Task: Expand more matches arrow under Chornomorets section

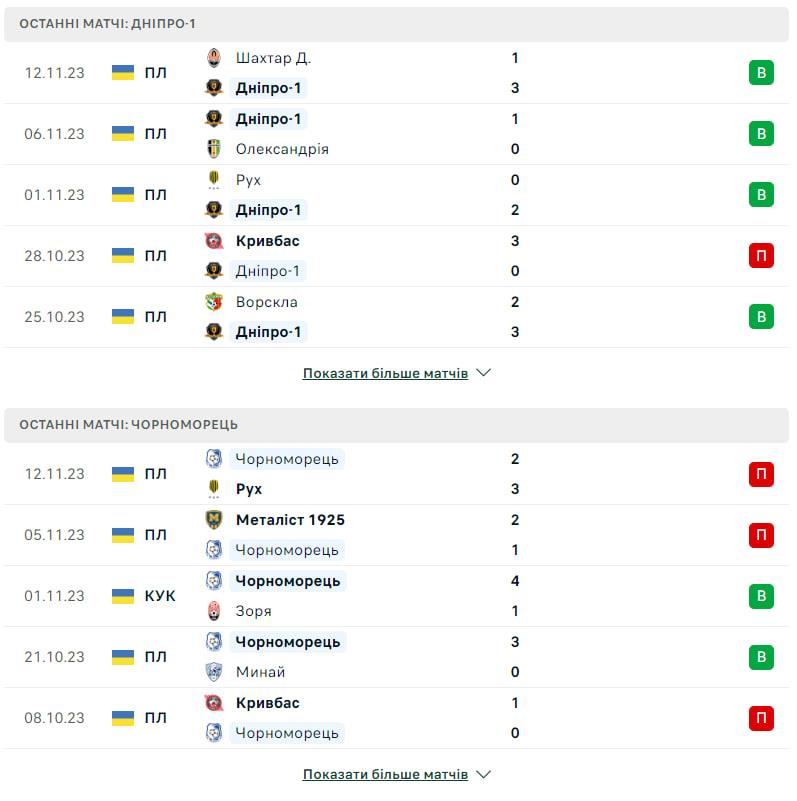Action: [484, 774]
